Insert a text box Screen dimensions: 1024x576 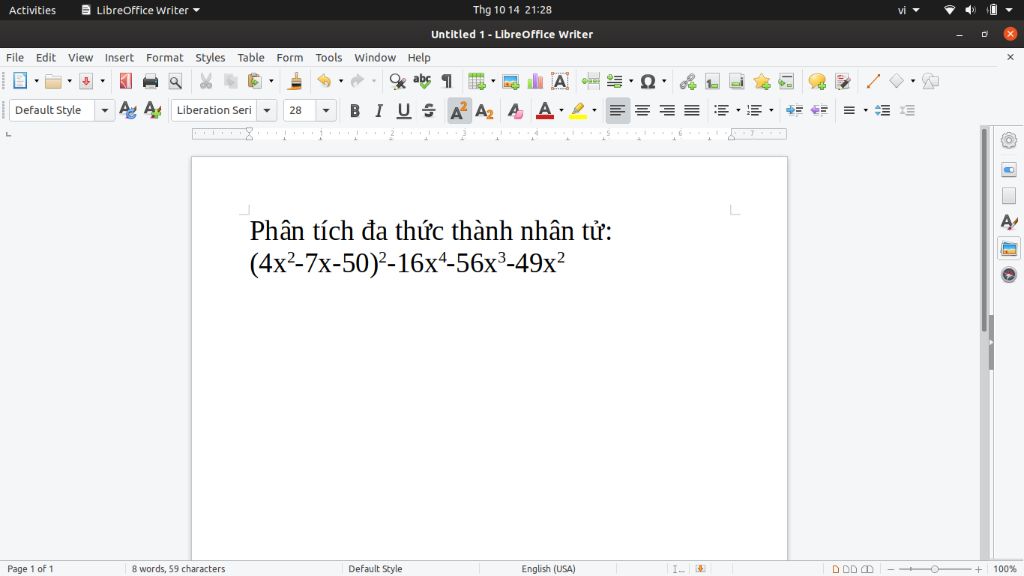click(560, 81)
